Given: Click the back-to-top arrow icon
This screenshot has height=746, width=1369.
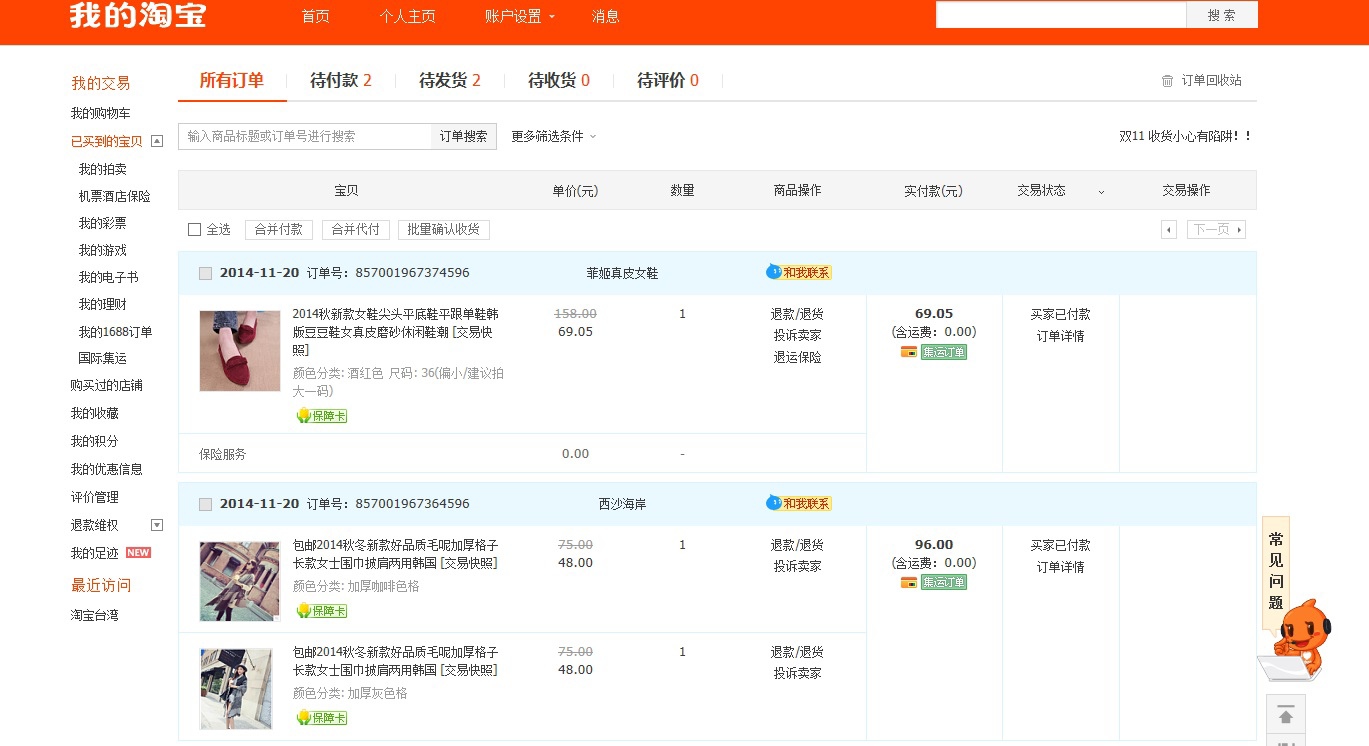Looking at the screenshot, I should (1286, 716).
